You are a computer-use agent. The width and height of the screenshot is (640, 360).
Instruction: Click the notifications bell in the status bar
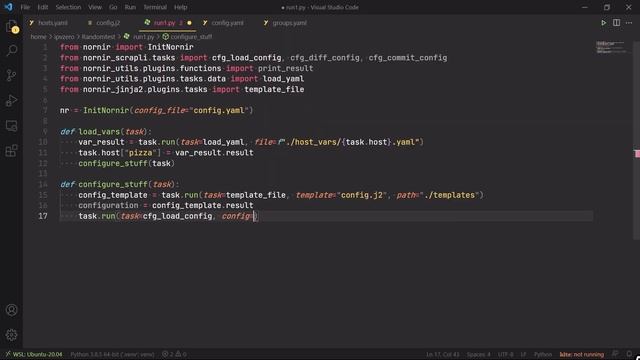629,354
